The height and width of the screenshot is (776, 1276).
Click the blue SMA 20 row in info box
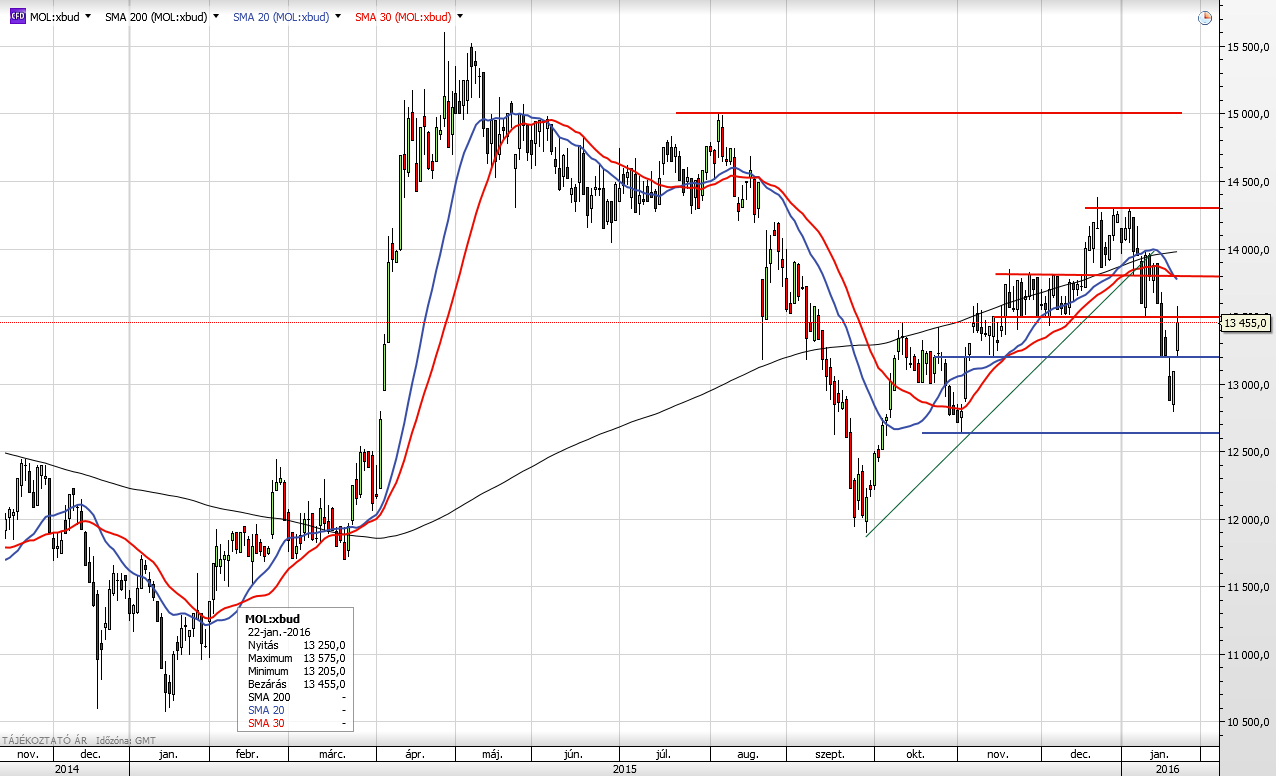coord(296,710)
